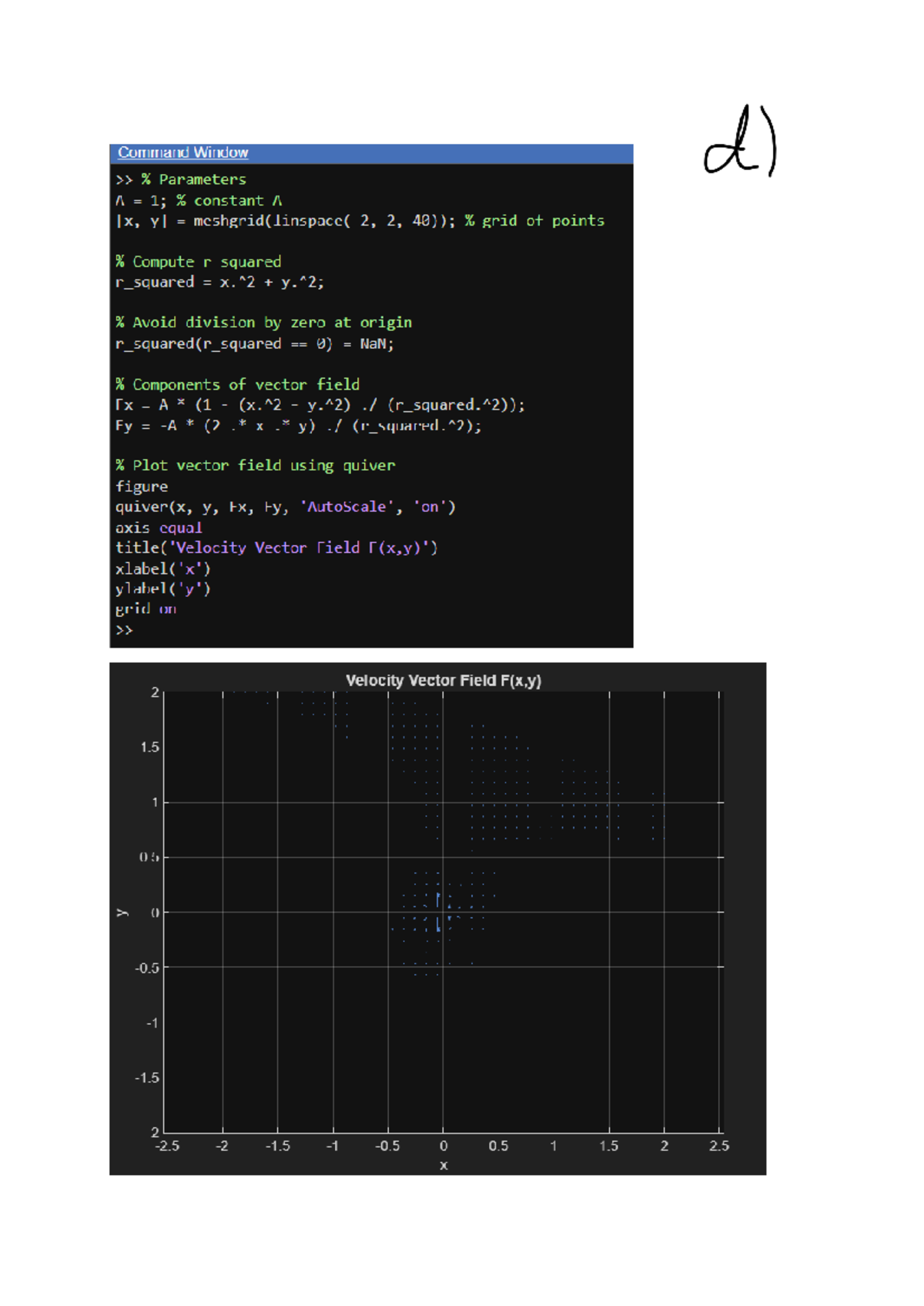Click the 'axis equal' command
The width and height of the screenshot is (924, 1306).
point(159,527)
